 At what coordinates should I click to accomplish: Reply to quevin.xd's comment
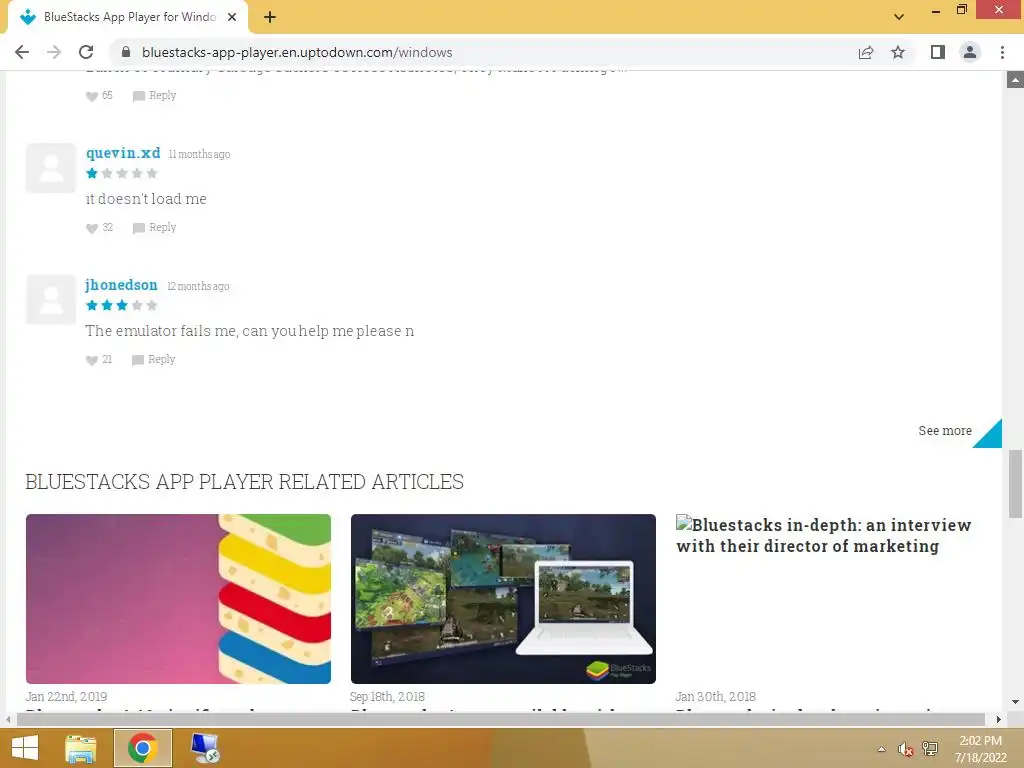pos(155,227)
